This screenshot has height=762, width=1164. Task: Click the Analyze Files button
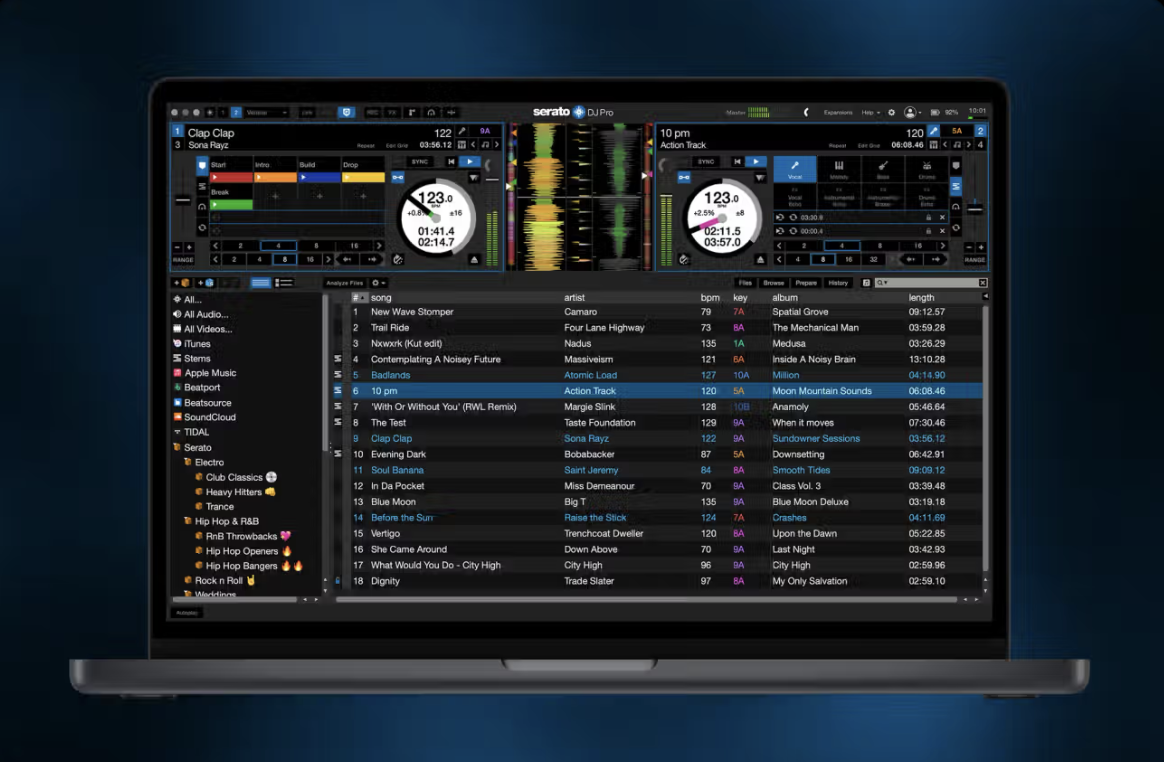click(x=344, y=283)
